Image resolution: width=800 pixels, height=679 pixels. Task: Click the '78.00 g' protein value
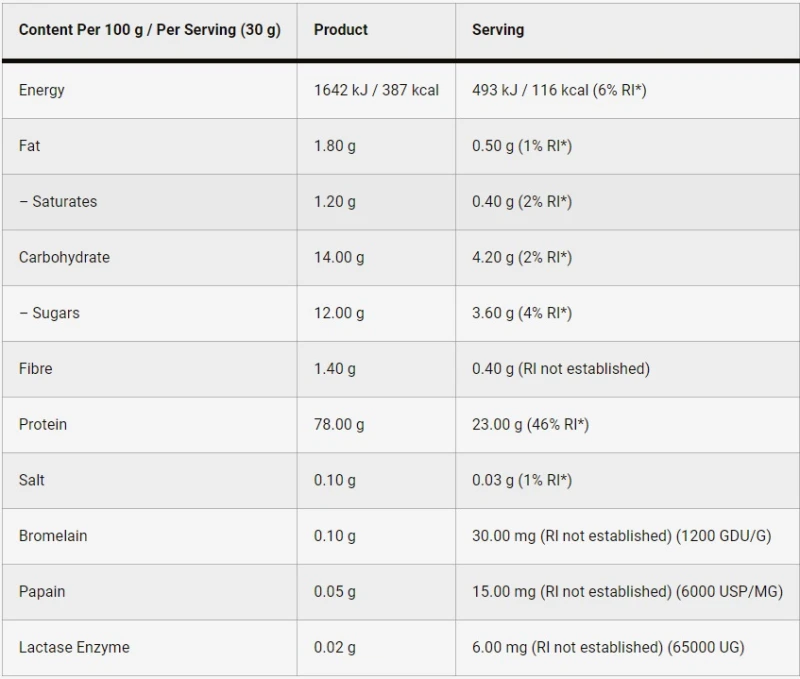pos(339,424)
